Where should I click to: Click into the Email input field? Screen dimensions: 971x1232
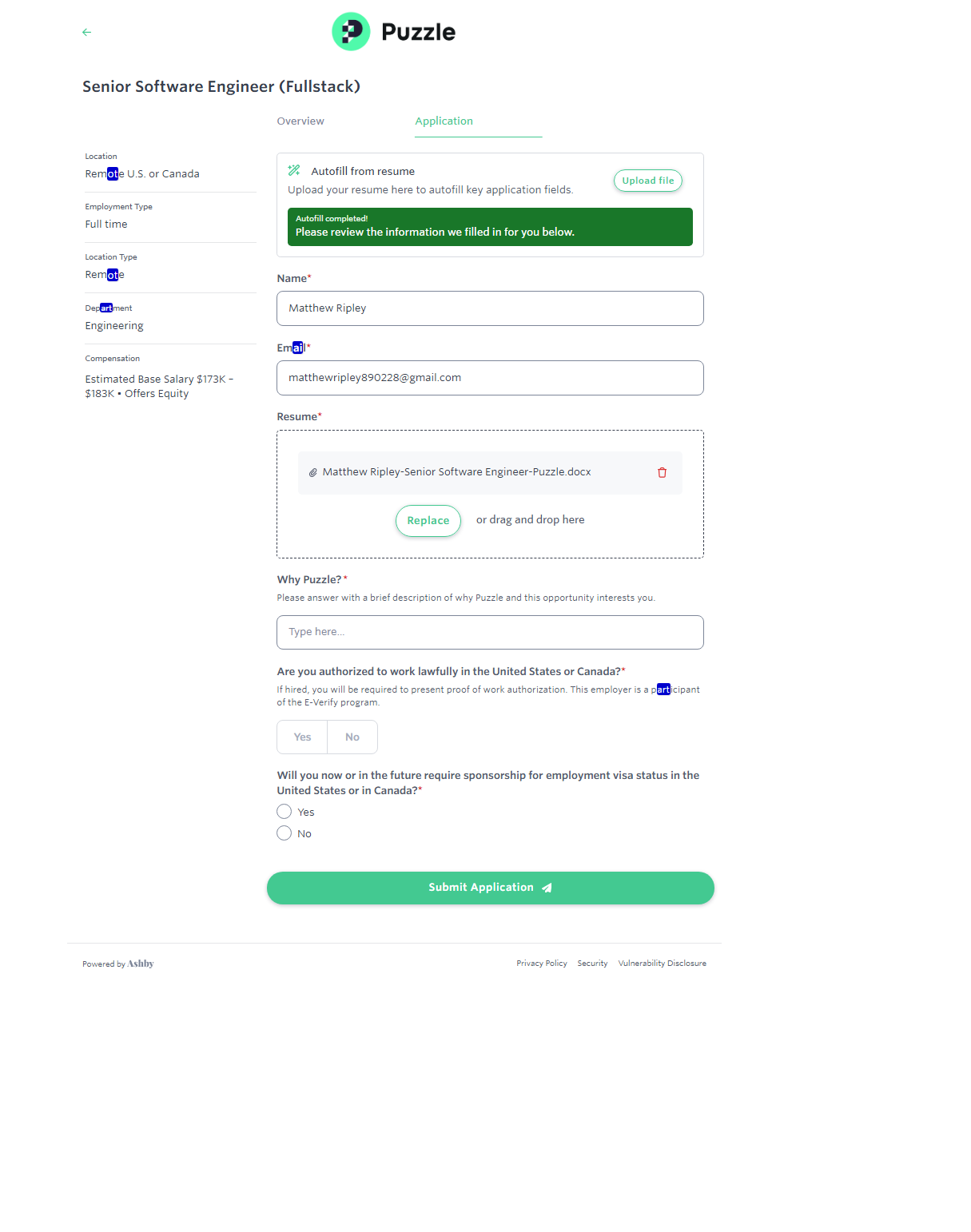pos(490,378)
